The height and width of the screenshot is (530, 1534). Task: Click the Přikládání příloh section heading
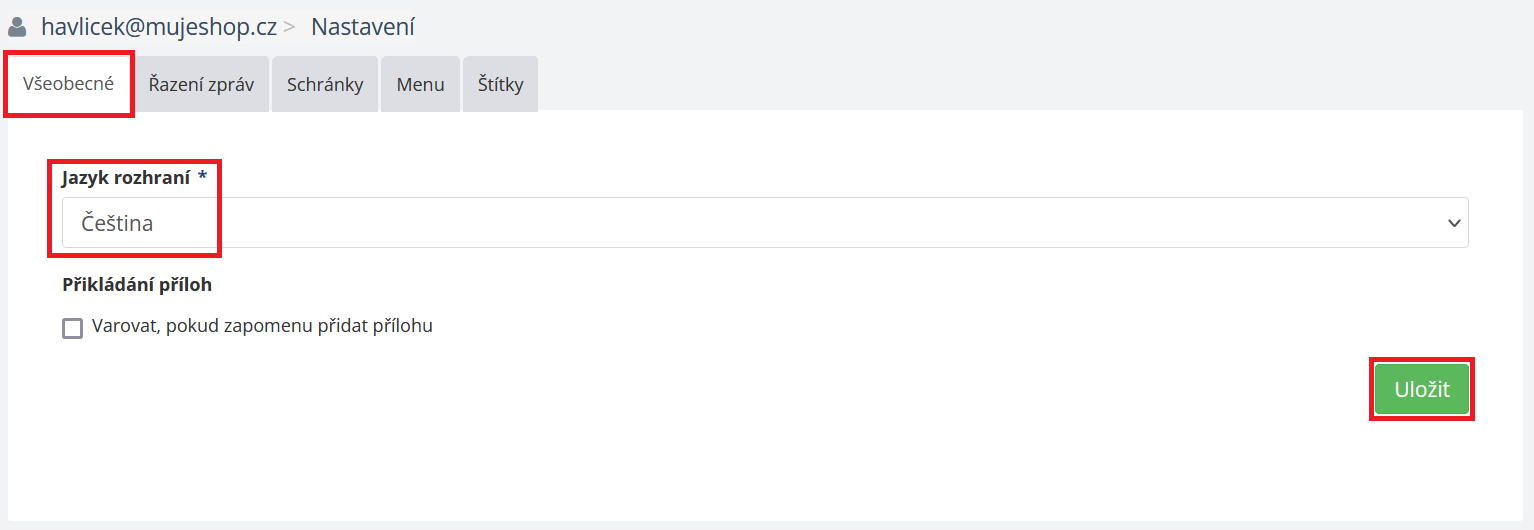click(137, 285)
